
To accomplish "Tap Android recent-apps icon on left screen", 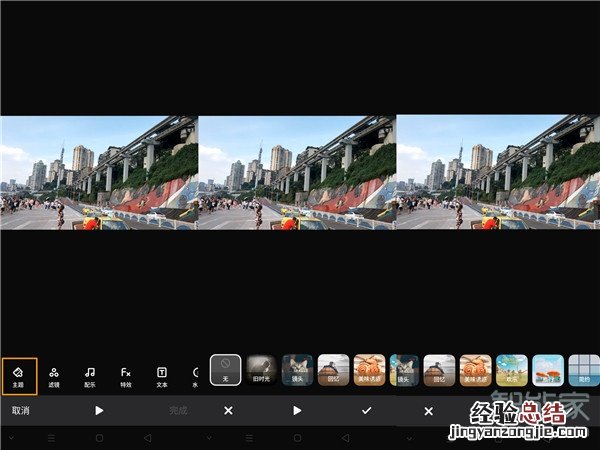I will tap(51, 438).
